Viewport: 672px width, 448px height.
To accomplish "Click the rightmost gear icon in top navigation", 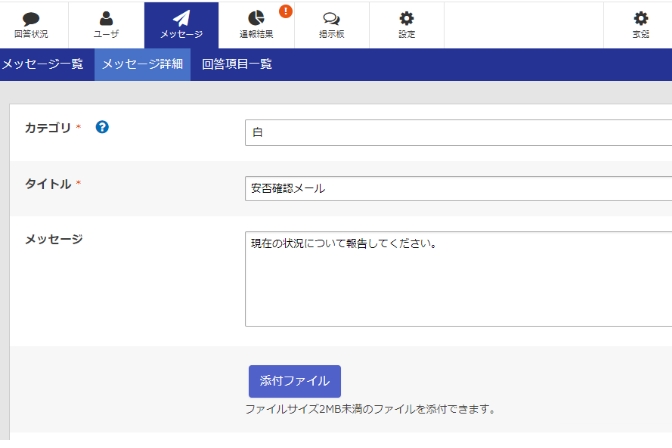I will (x=641, y=18).
